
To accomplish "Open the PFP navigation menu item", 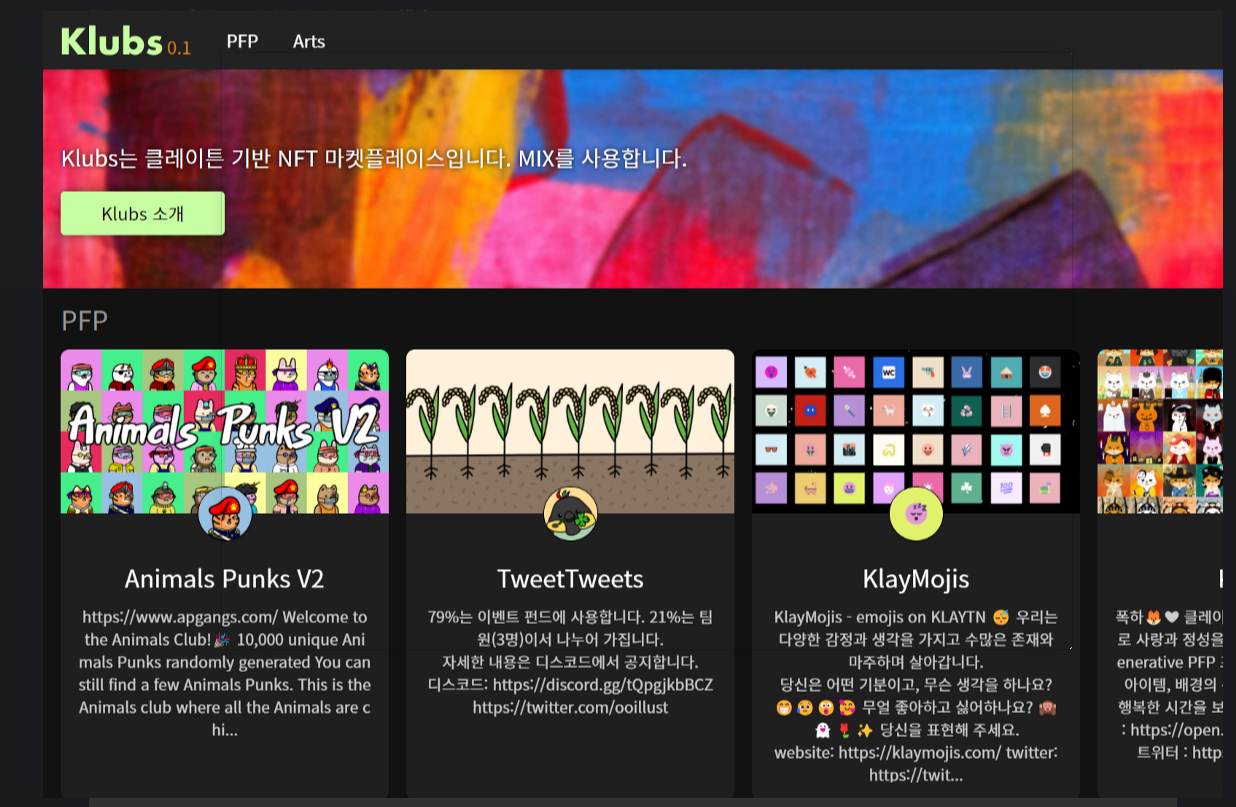I will click(x=242, y=41).
